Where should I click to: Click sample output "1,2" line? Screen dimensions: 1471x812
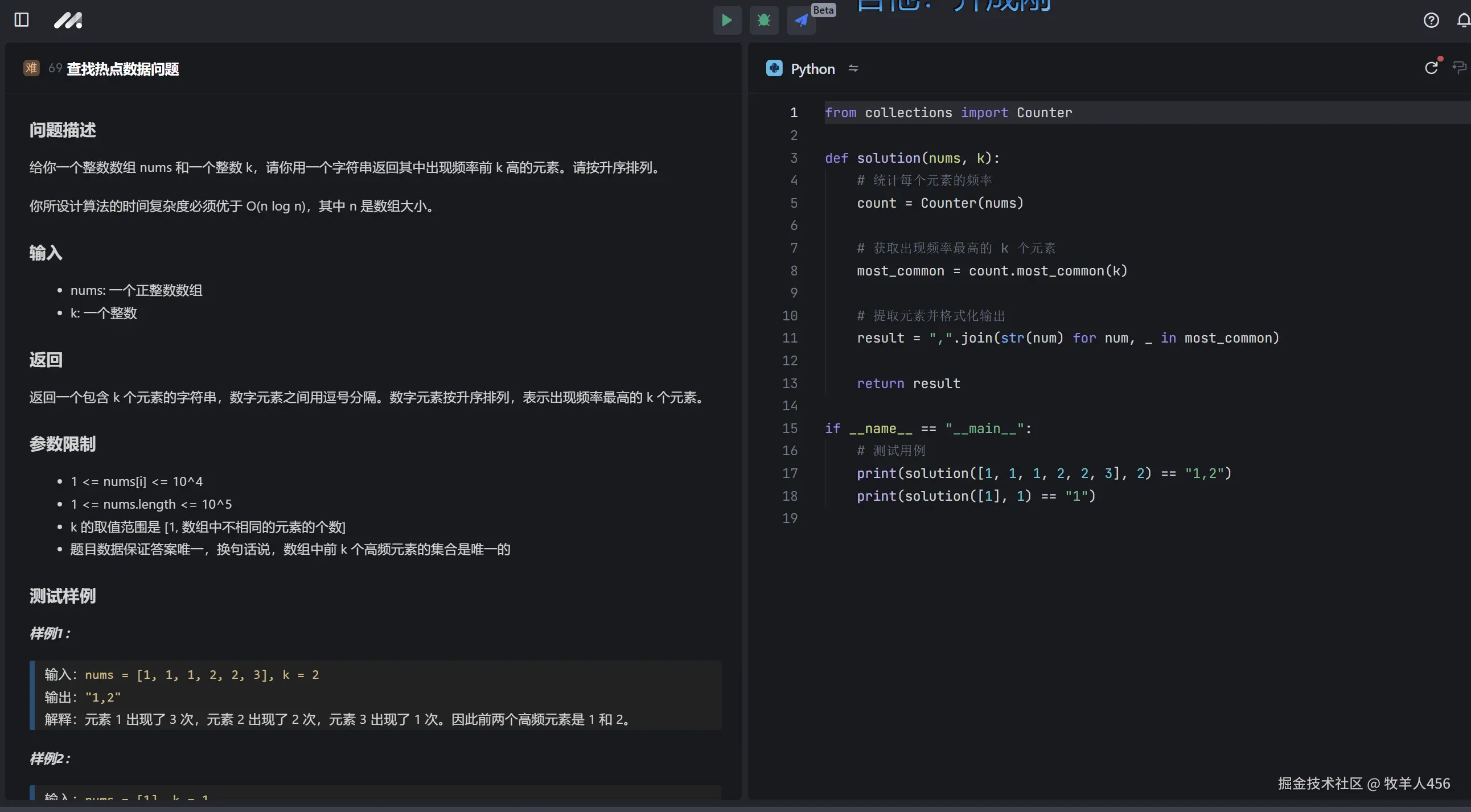[x=83, y=697]
